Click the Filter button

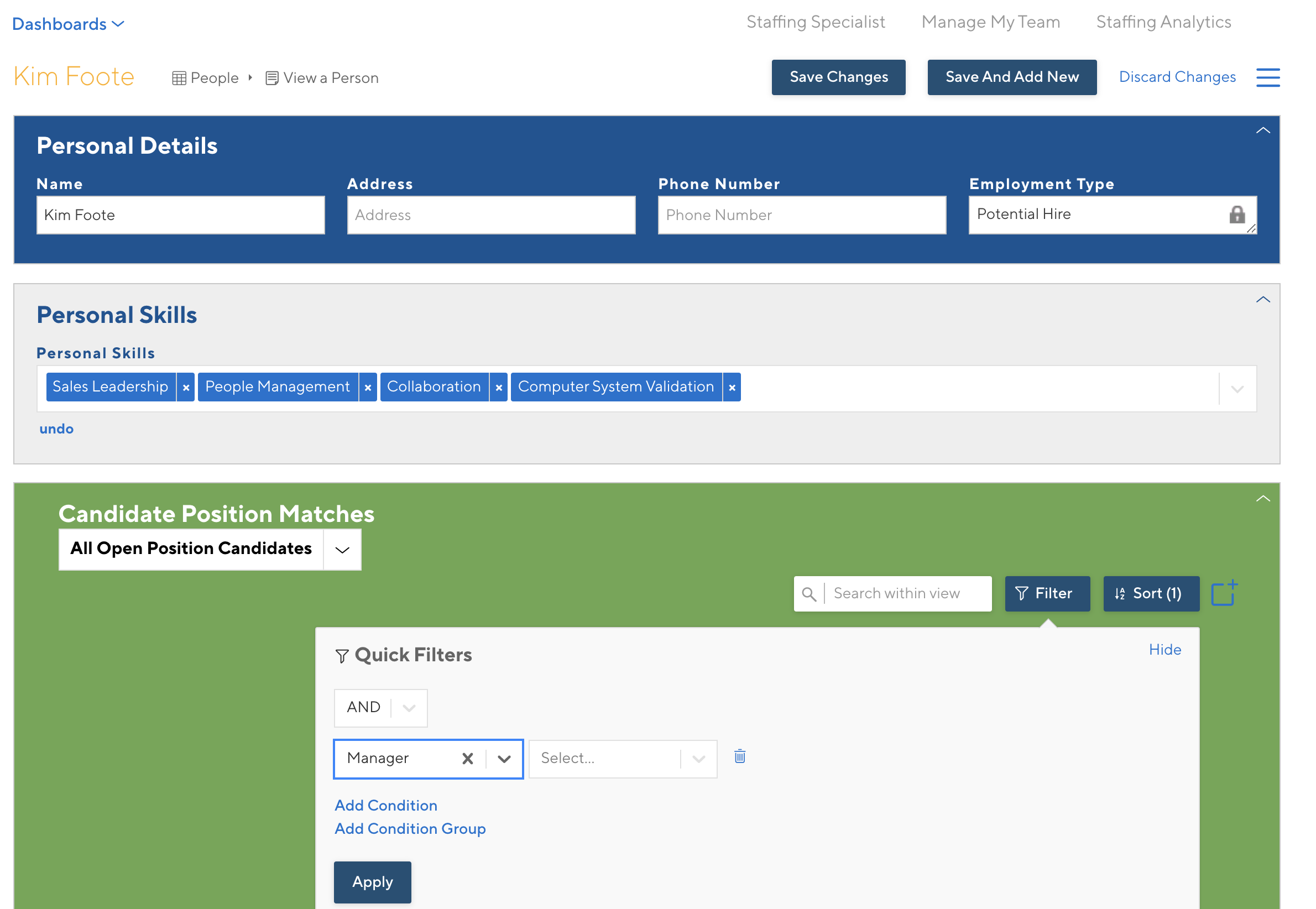1047,594
